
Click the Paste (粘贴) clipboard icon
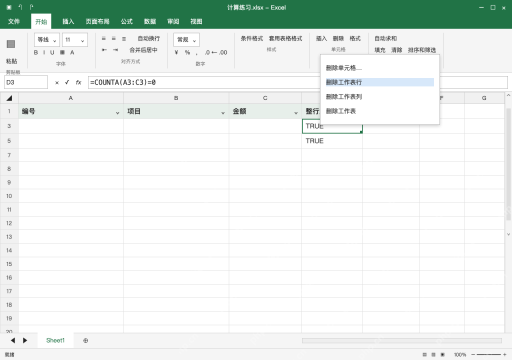tap(11, 44)
